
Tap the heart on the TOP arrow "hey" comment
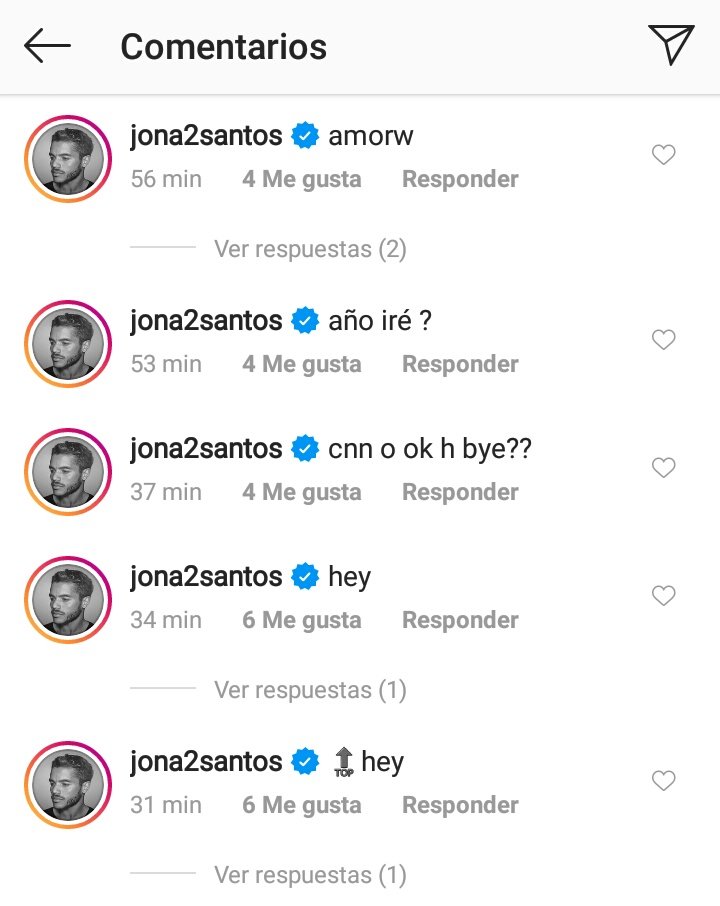point(663,781)
